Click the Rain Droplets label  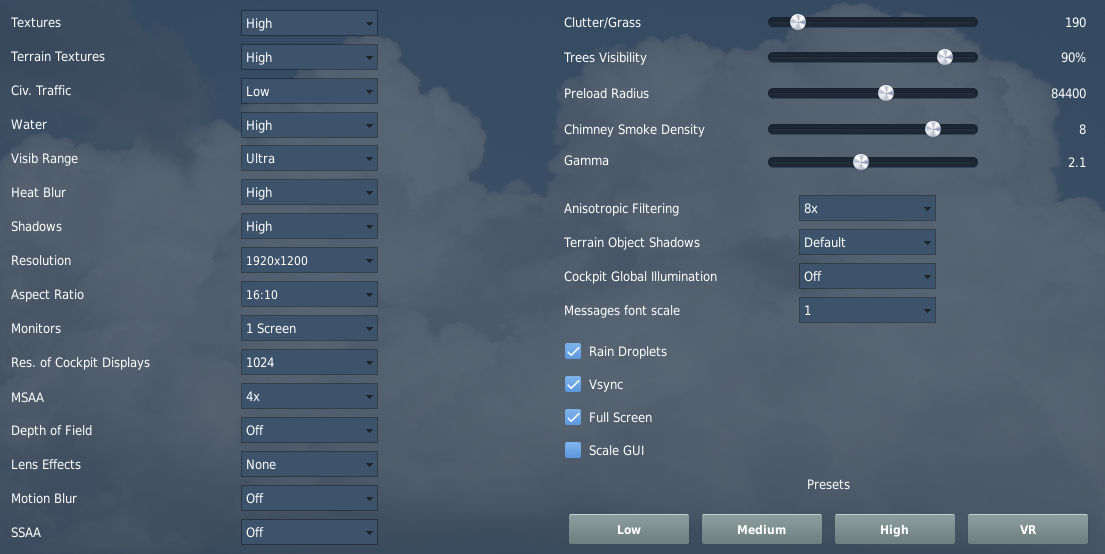pyautogui.click(x=628, y=352)
